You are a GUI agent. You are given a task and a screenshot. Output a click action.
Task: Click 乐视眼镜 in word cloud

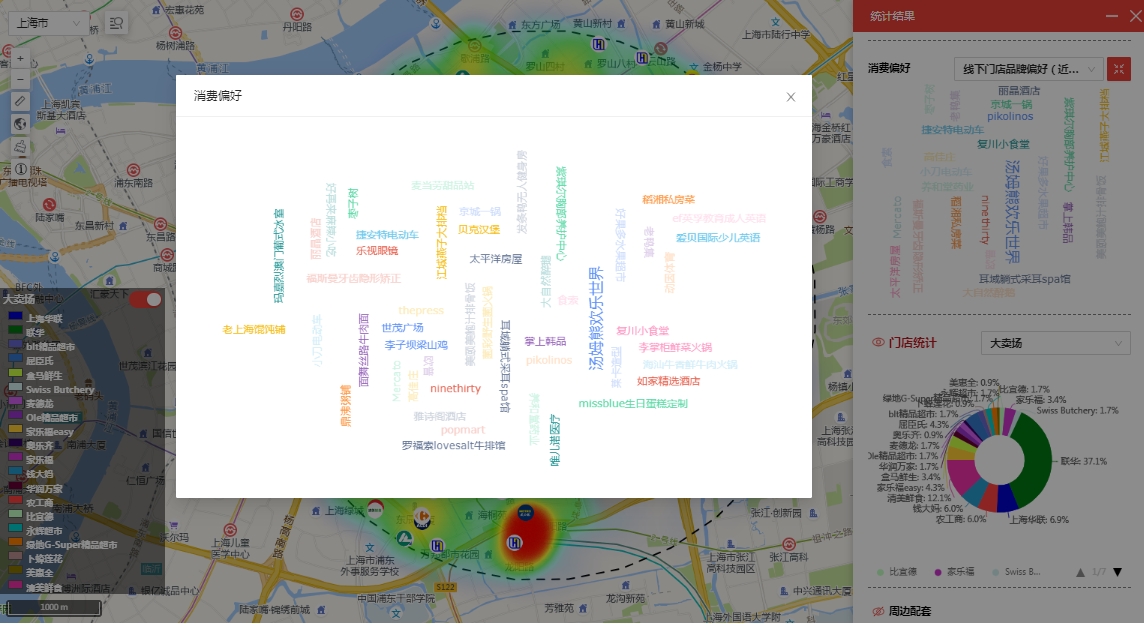point(377,251)
